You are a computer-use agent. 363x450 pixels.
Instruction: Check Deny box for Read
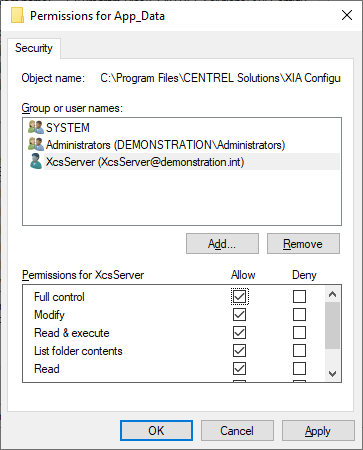coord(299,368)
